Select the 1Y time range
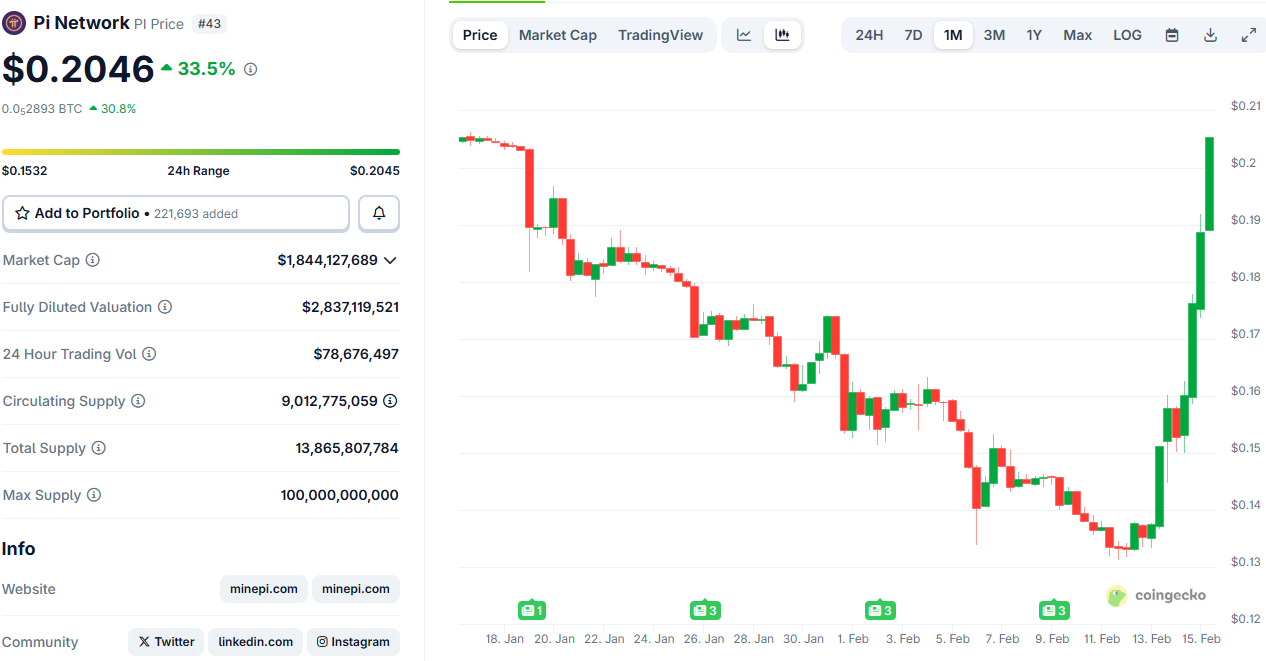 coord(1034,34)
